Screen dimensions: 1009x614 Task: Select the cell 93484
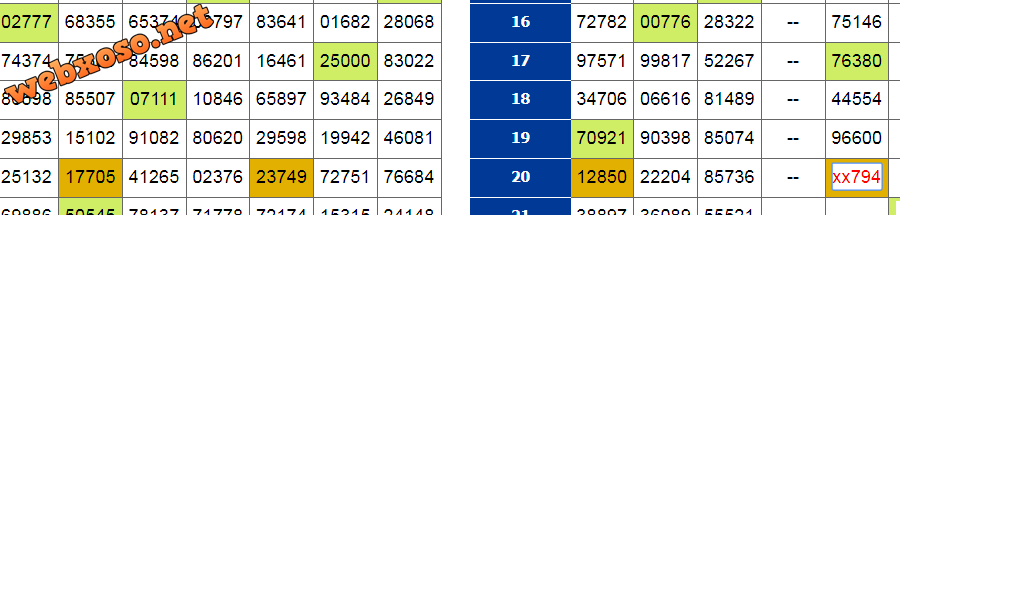coord(345,100)
